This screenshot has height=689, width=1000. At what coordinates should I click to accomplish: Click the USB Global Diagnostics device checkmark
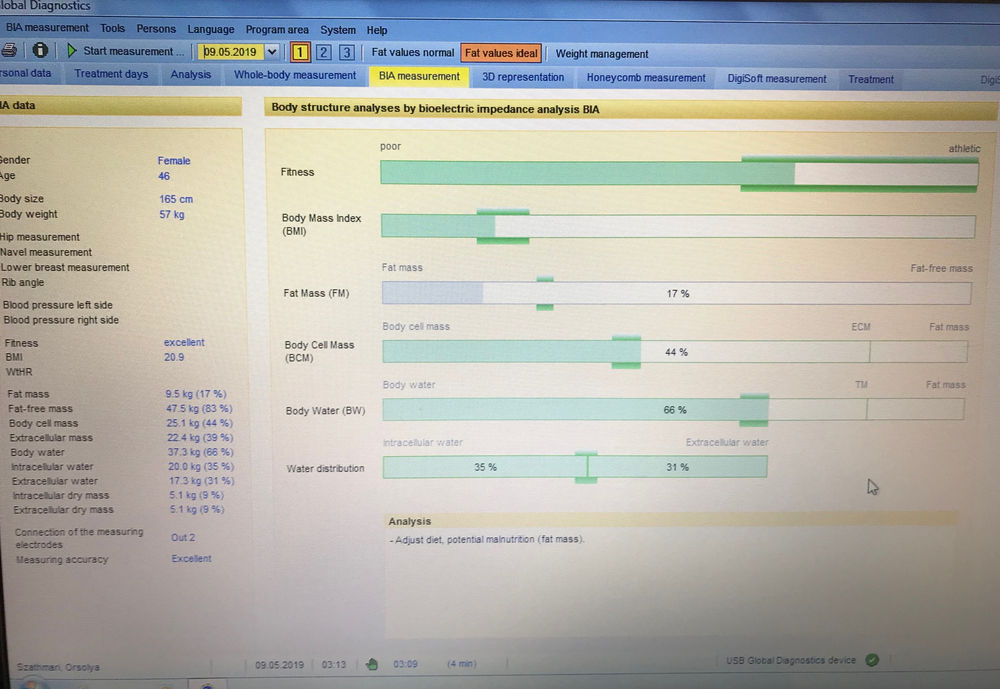tap(873, 660)
